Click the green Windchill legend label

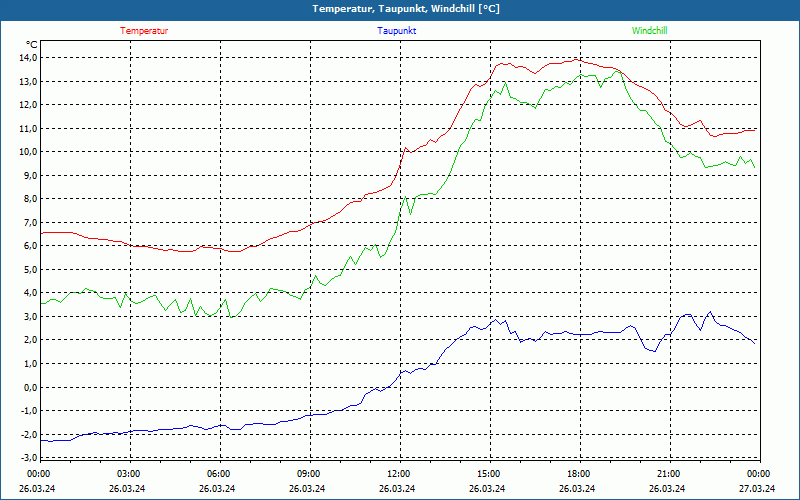point(649,31)
